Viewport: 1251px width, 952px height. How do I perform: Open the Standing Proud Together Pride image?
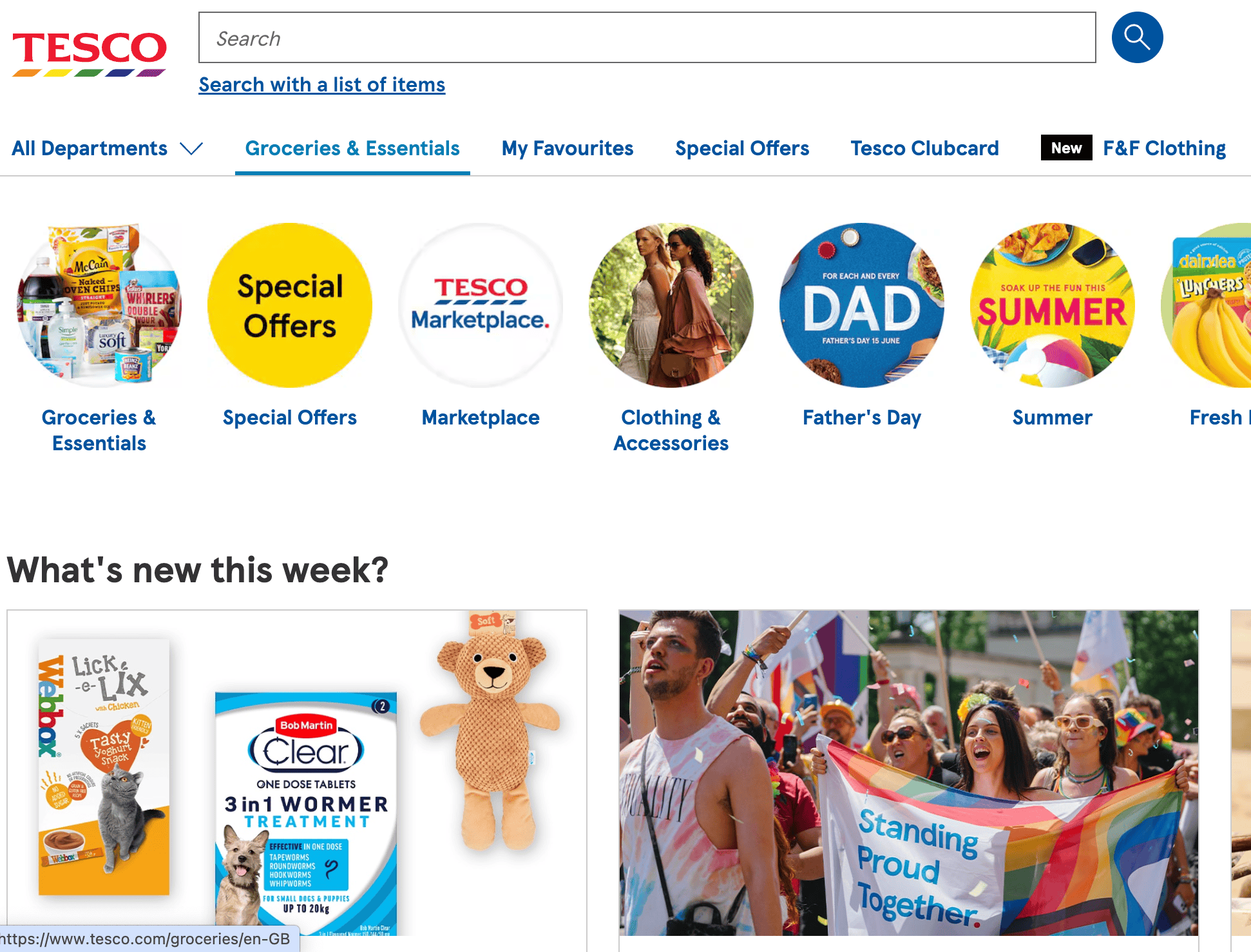909,773
